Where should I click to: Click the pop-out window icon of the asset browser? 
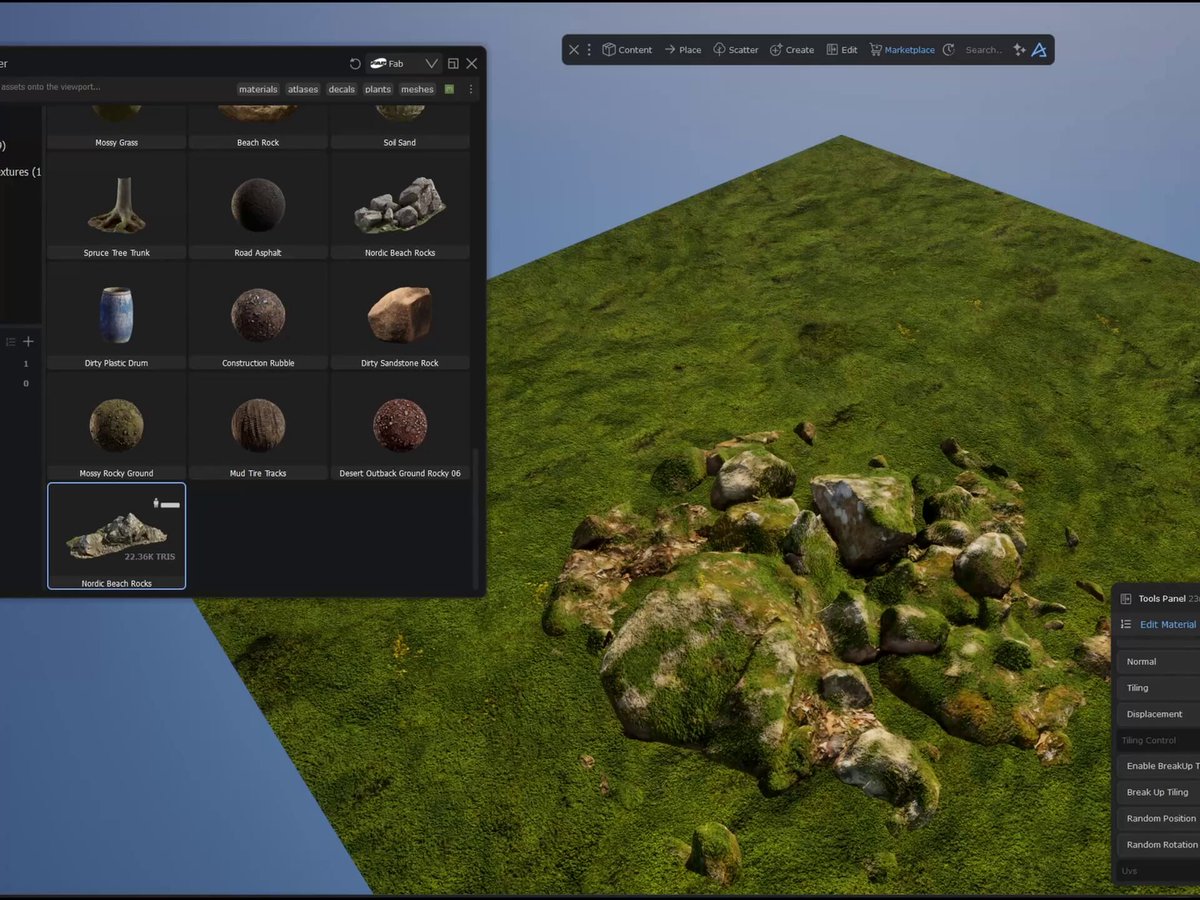click(453, 64)
